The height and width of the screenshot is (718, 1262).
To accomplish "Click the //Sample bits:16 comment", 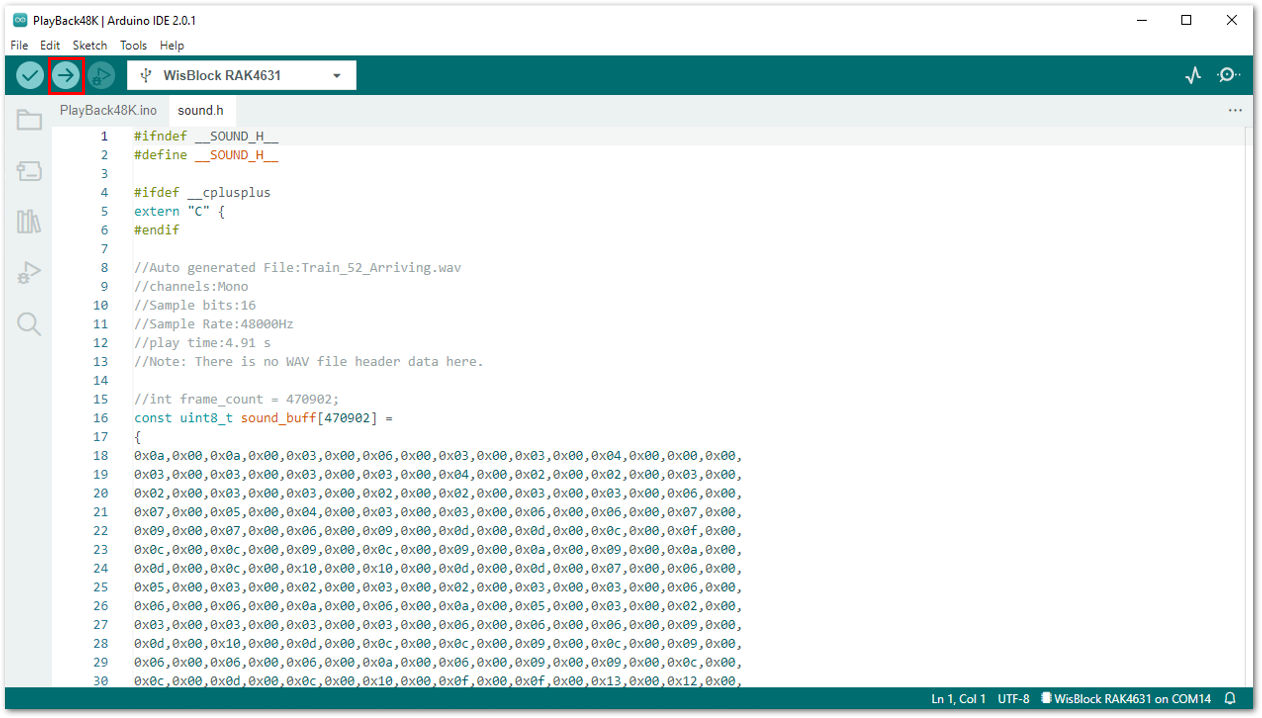I will click(195, 305).
